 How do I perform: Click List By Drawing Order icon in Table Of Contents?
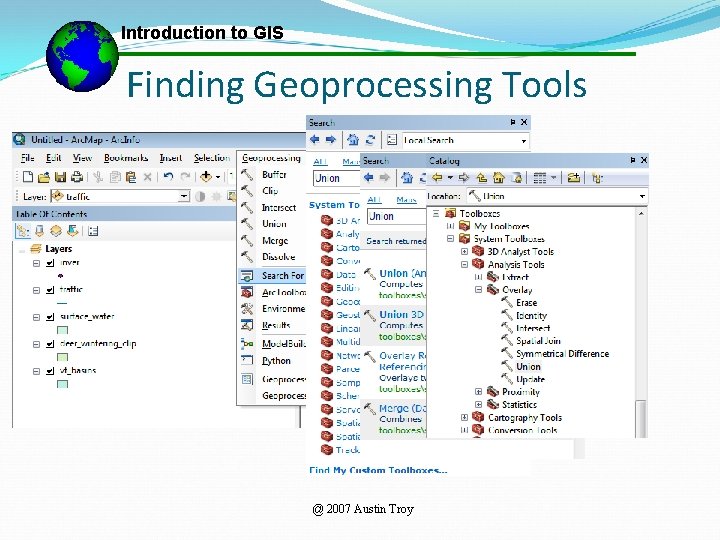coord(22,231)
